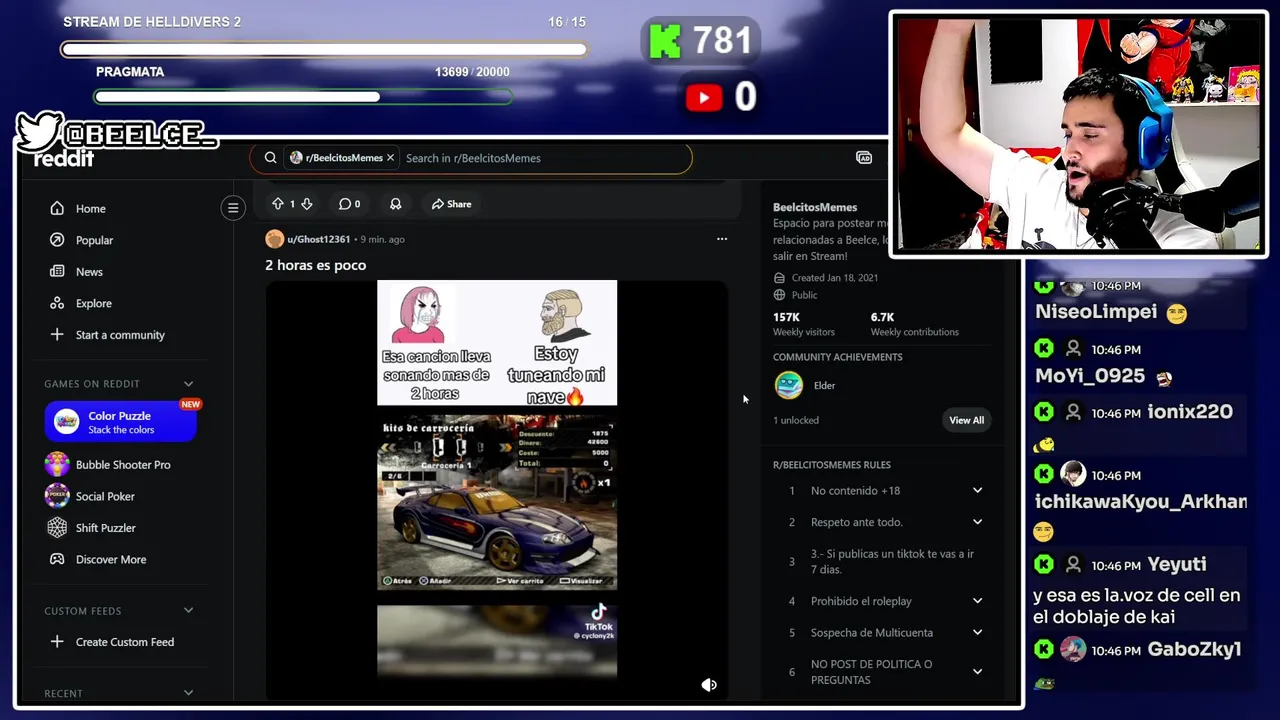Viewport: 1280px width, 720px height.
Task: Select Start a community
Action: pyautogui.click(x=120, y=335)
